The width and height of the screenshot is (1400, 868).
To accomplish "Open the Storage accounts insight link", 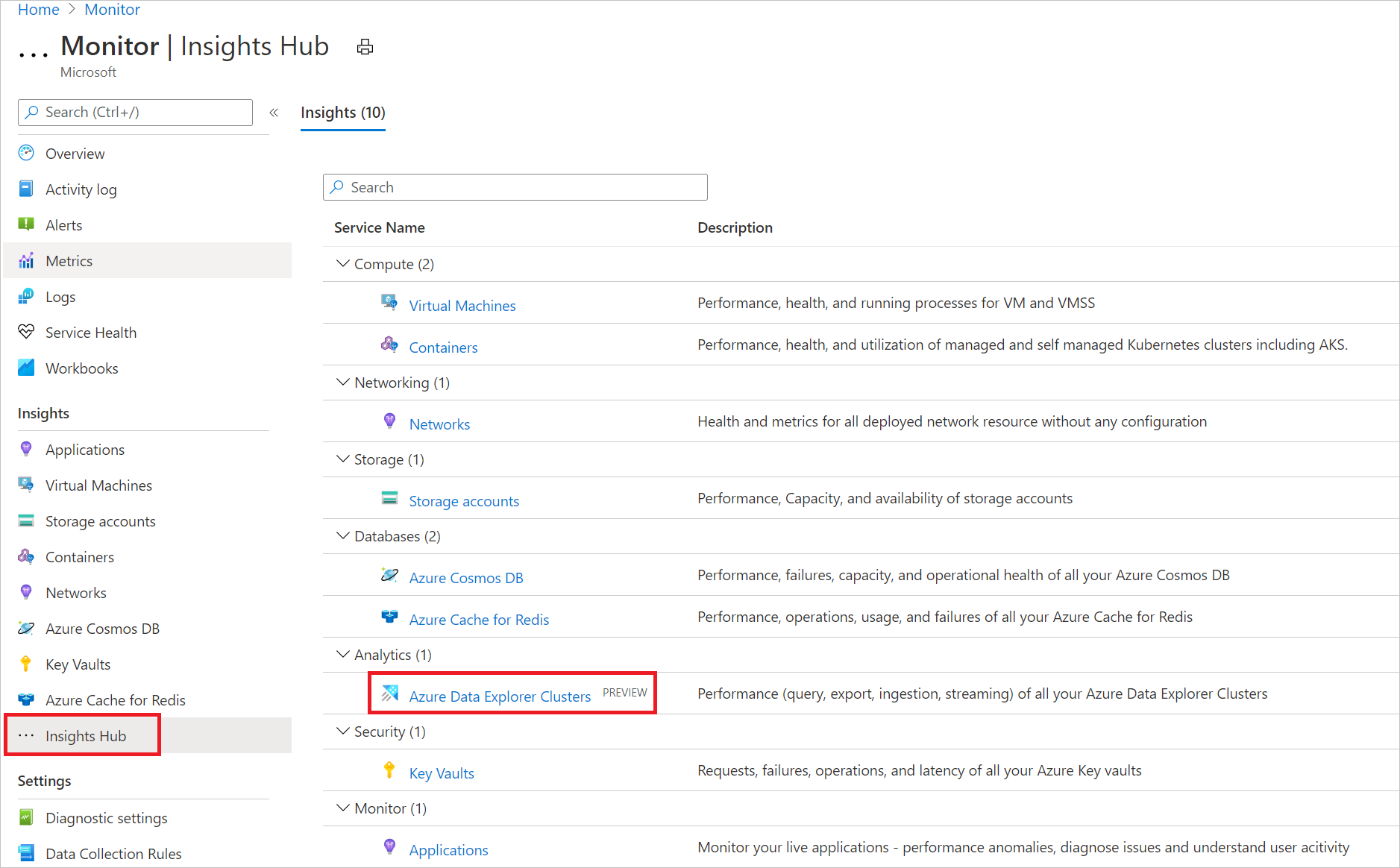I will [463, 500].
